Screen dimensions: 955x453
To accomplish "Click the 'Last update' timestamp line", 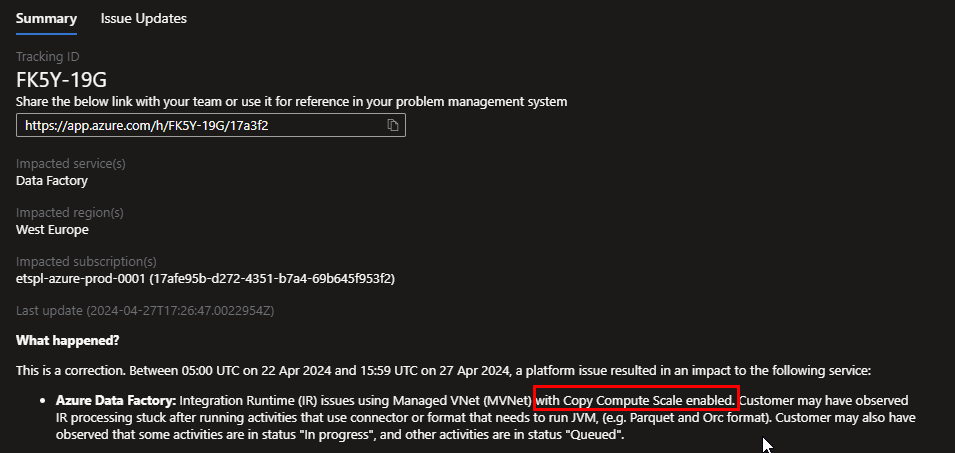I will pyautogui.click(x=145, y=311).
